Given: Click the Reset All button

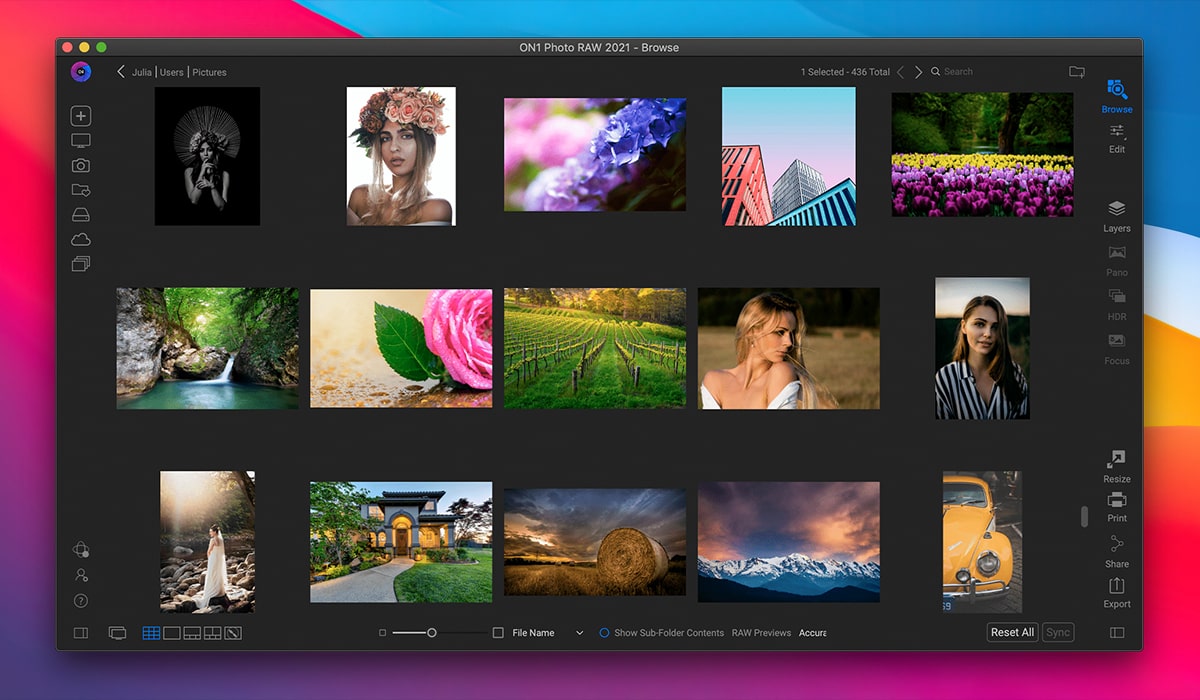Looking at the screenshot, I should coord(1012,633).
